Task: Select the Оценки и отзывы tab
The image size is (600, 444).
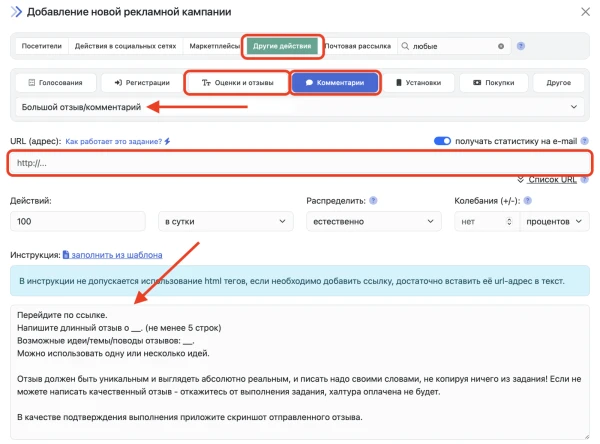Action: tap(236, 83)
